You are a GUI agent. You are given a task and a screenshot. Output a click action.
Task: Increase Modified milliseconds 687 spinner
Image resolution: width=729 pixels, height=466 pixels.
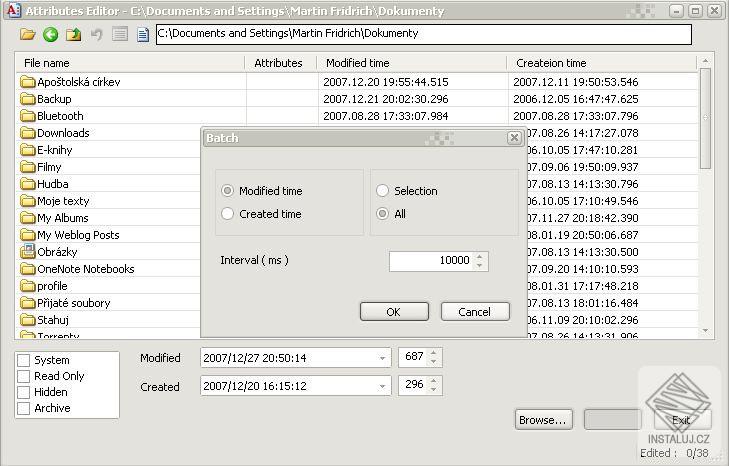(x=433, y=353)
